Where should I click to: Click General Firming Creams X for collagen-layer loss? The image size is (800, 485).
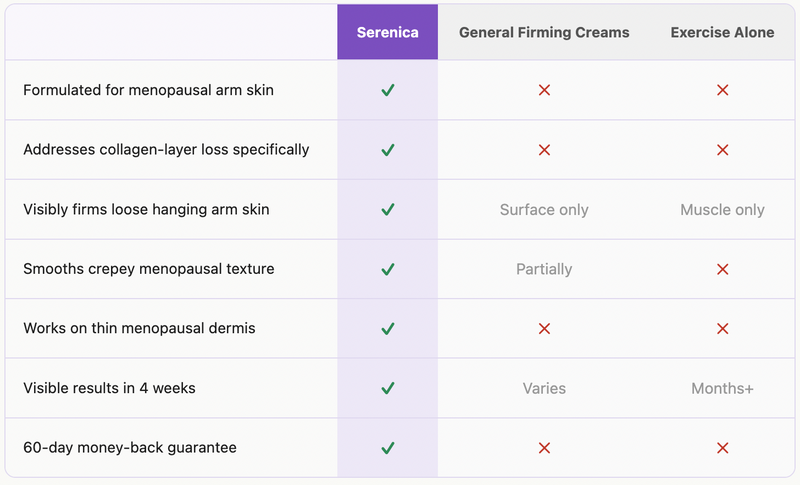pyautogui.click(x=544, y=150)
